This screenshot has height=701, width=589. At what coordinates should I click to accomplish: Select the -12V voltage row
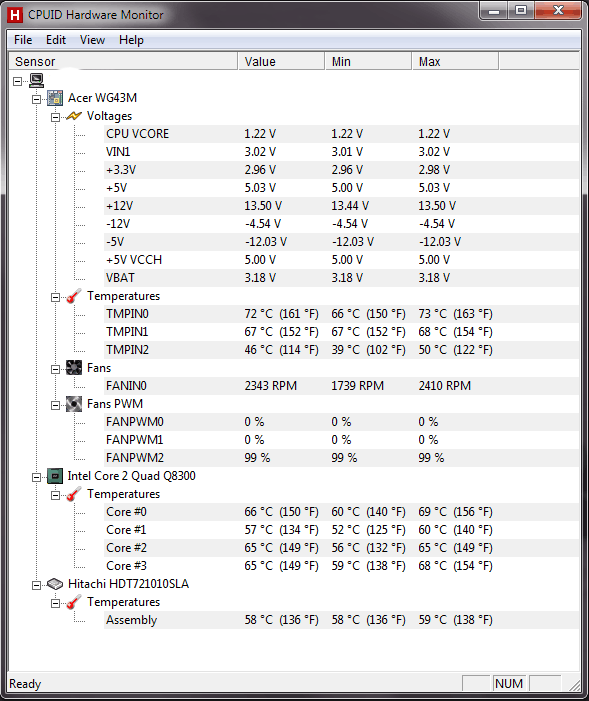342,224
